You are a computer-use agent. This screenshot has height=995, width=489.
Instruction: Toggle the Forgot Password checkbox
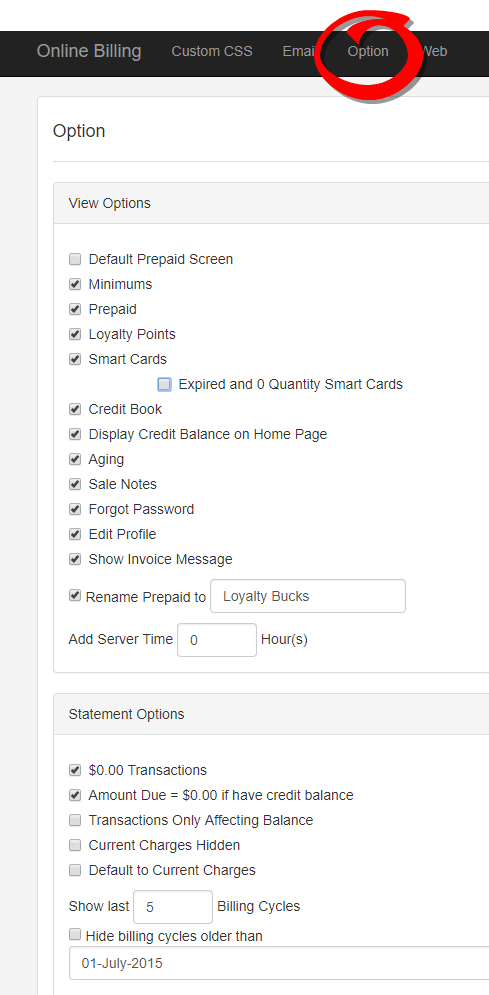(75, 509)
